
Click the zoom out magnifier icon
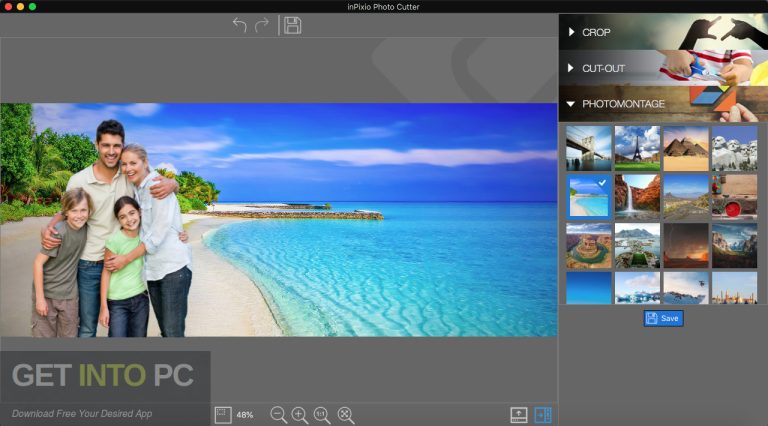tap(278, 414)
